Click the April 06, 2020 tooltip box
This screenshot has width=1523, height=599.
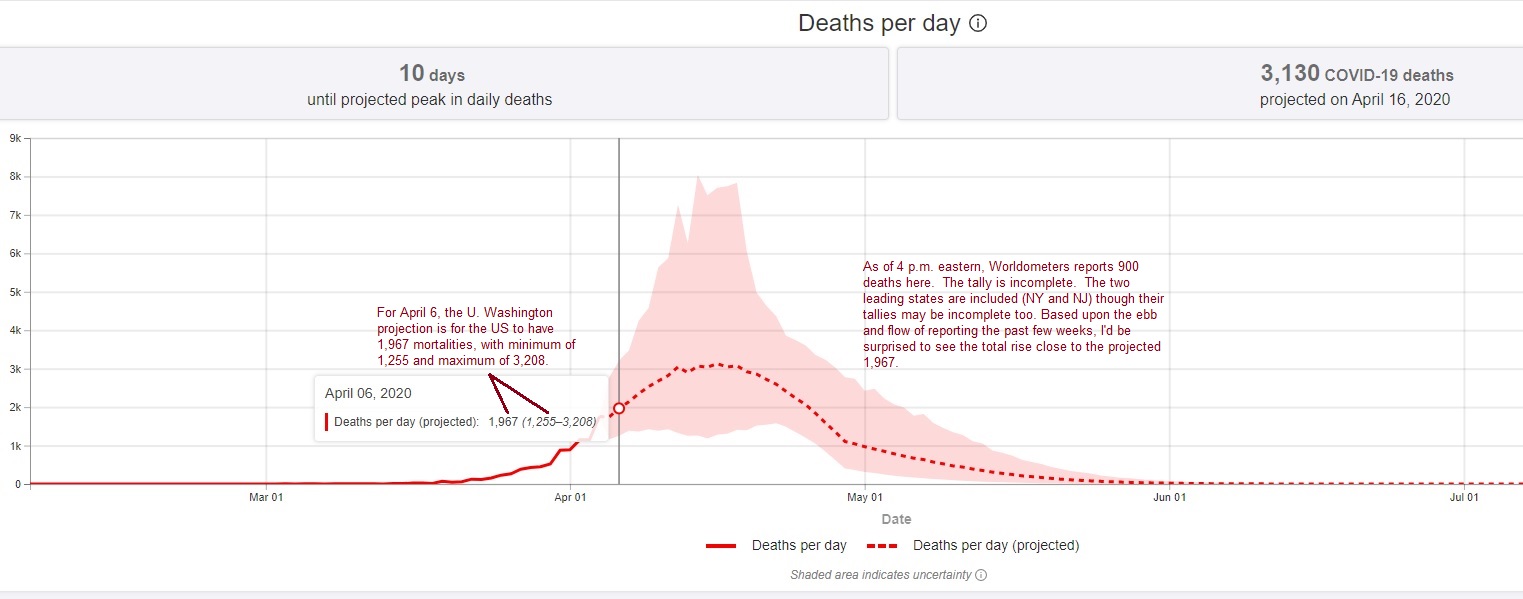tap(461, 408)
